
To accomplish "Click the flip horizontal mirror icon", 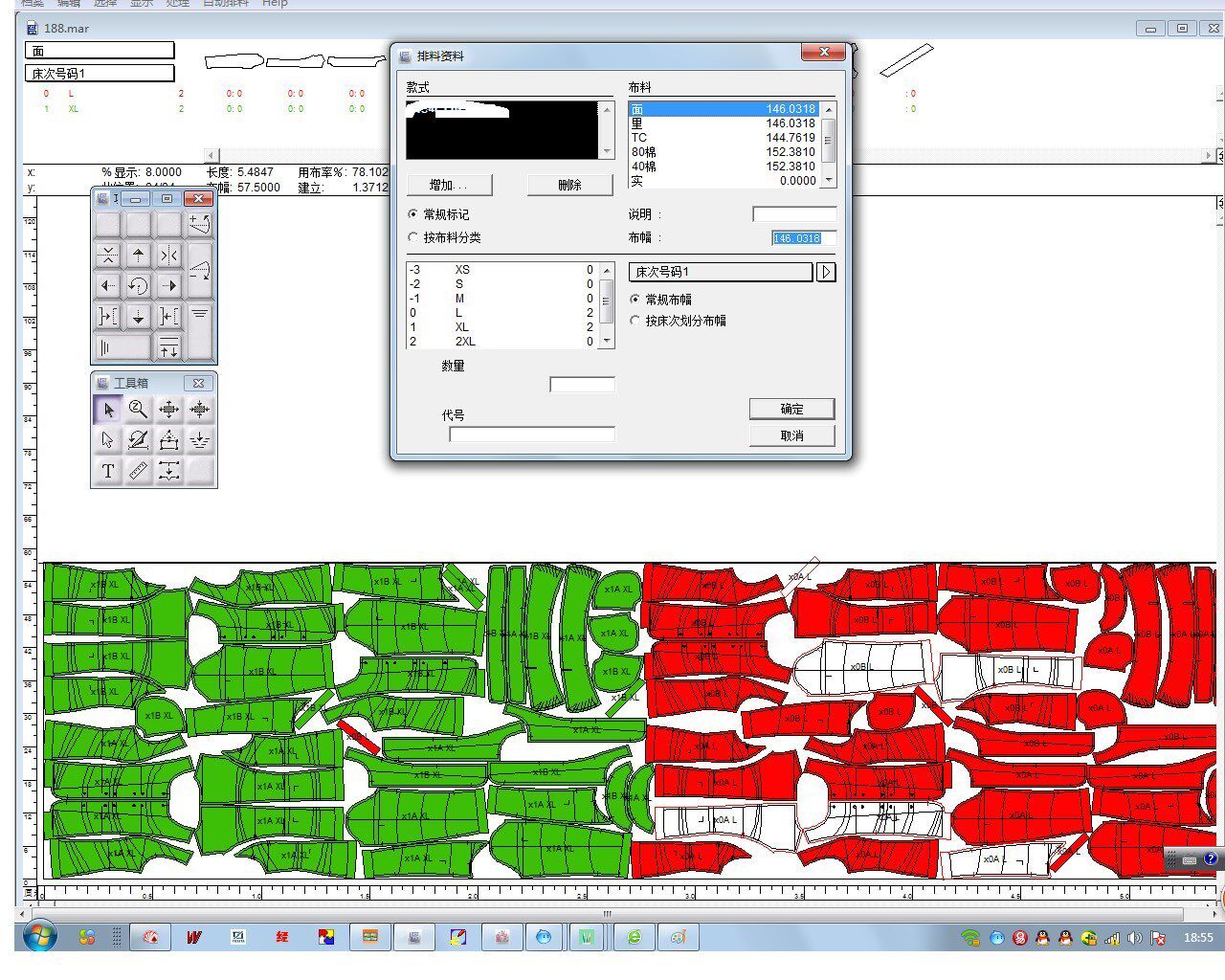I will (x=168, y=256).
